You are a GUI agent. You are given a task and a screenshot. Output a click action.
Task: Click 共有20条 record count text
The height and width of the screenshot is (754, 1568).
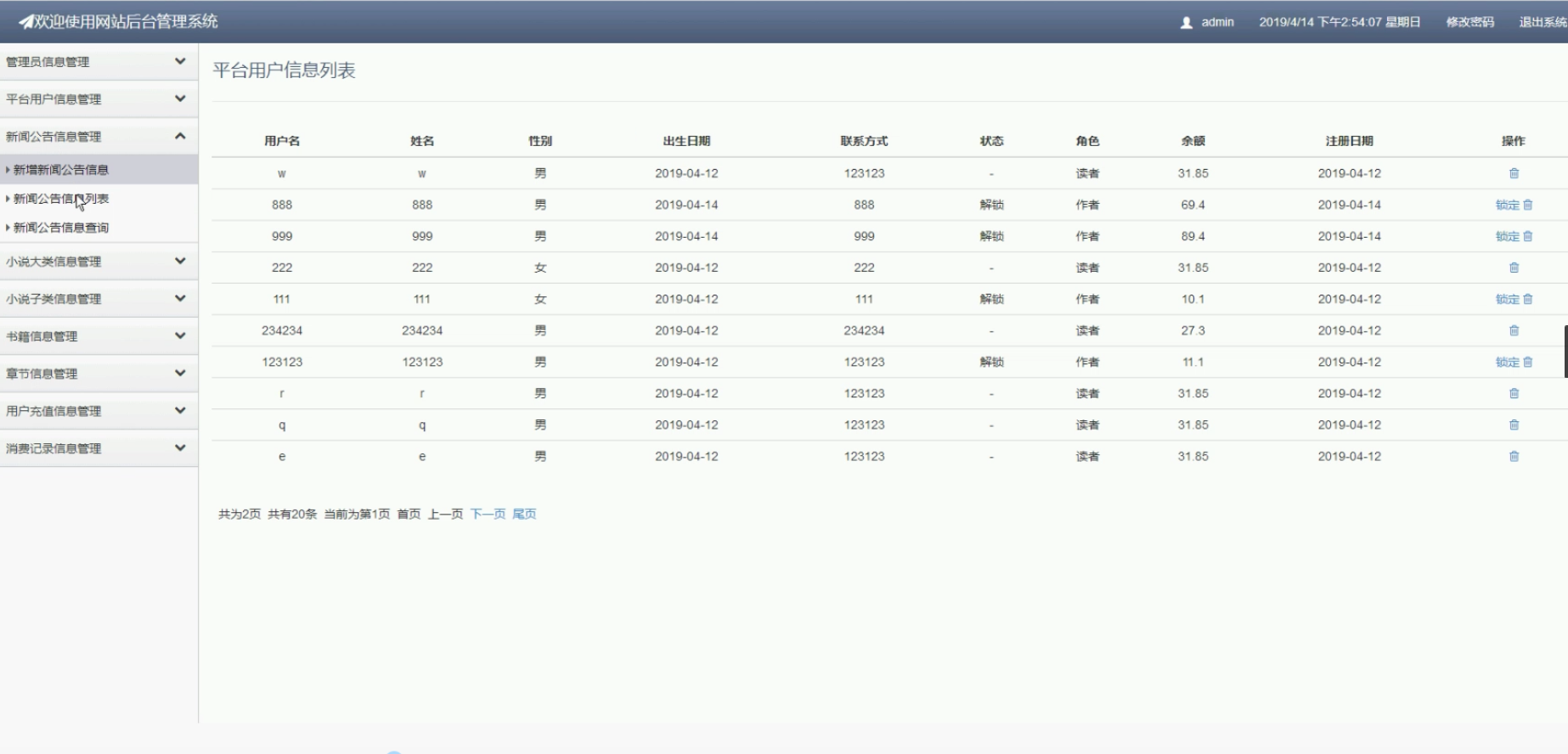(292, 514)
